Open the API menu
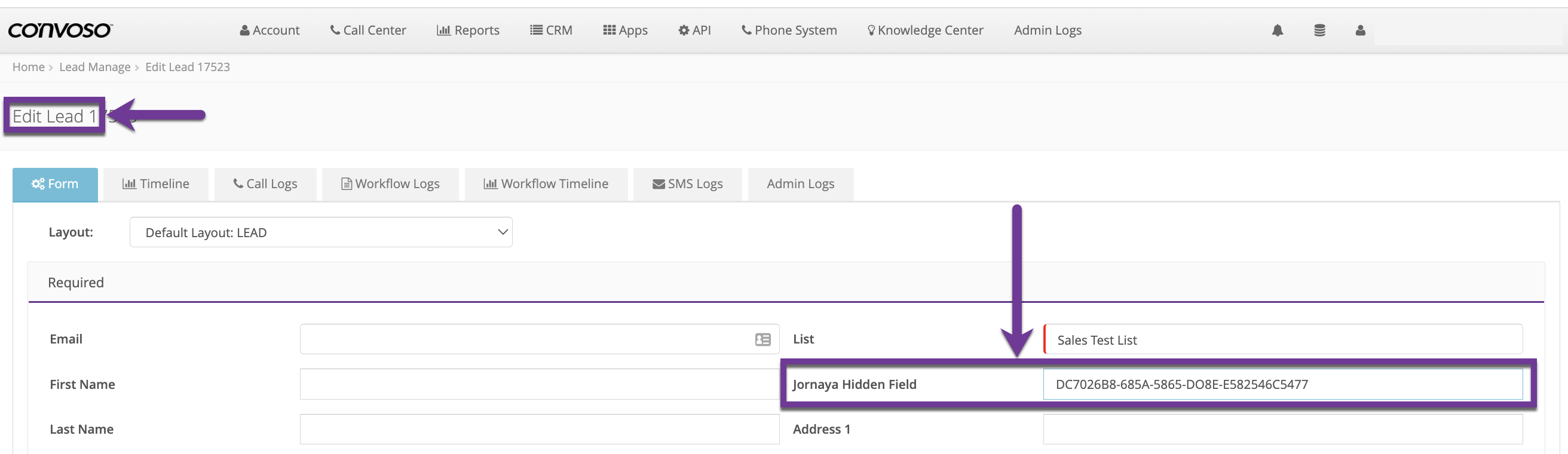 coord(694,30)
